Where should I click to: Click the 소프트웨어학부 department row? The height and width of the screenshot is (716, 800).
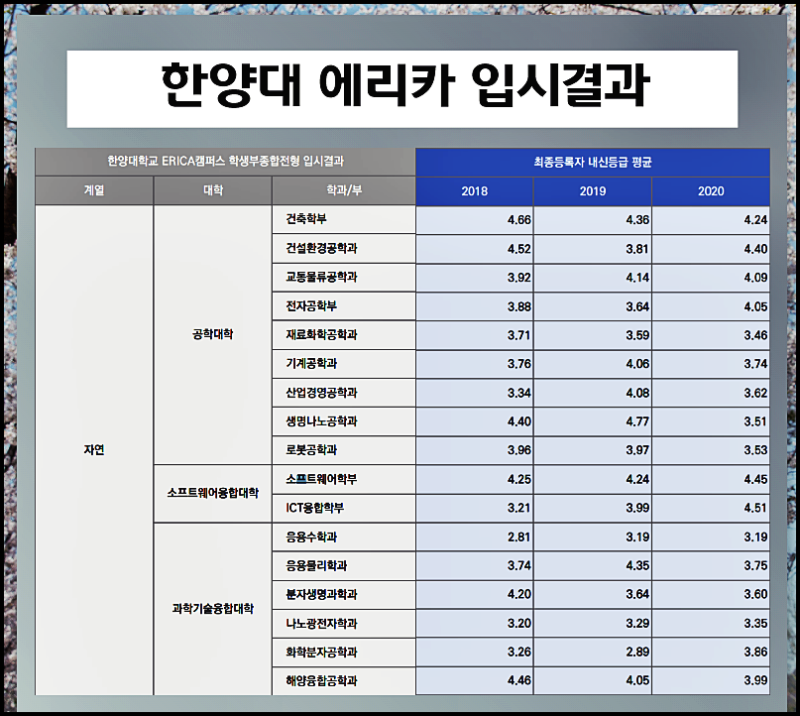(x=344, y=479)
